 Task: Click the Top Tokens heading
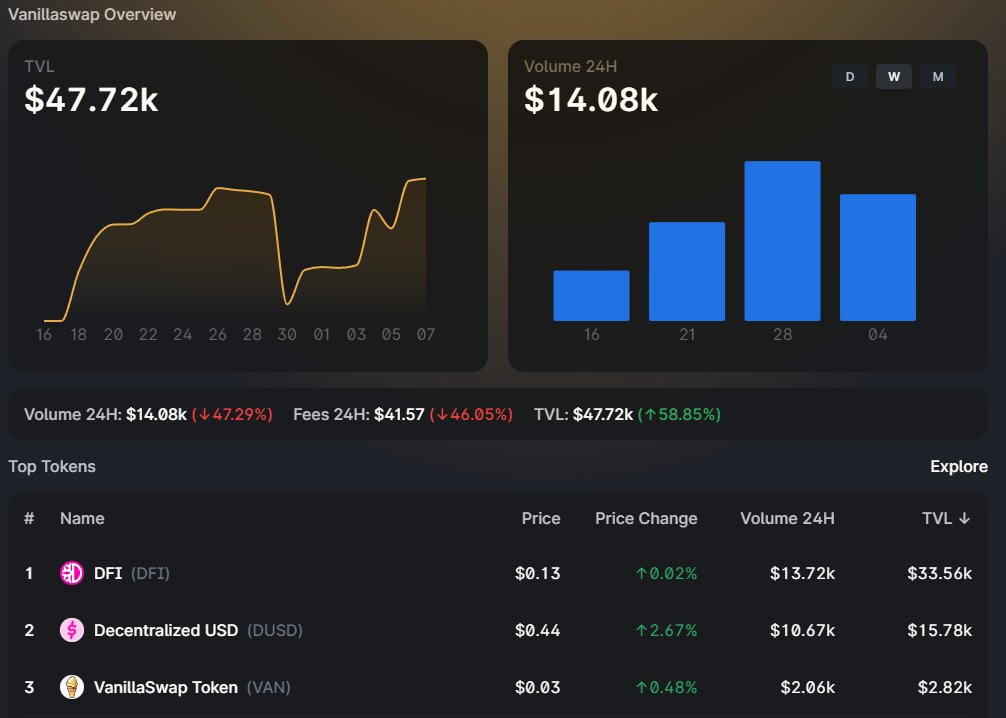click(x=52, y=466)
